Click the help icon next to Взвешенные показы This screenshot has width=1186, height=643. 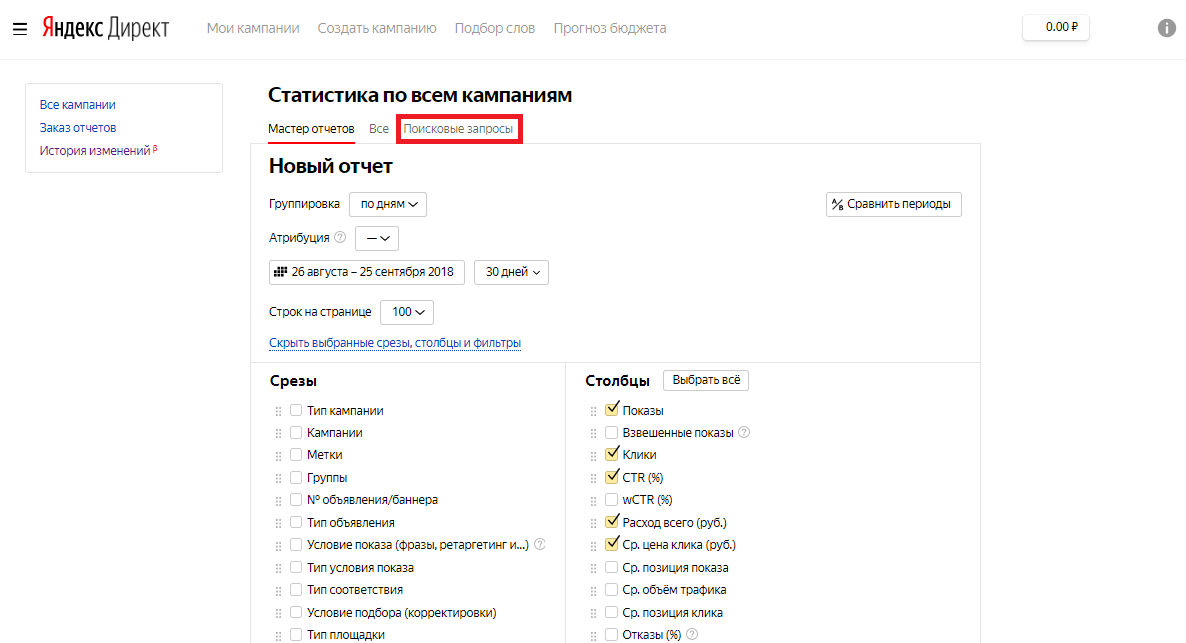tap(744, 433)
